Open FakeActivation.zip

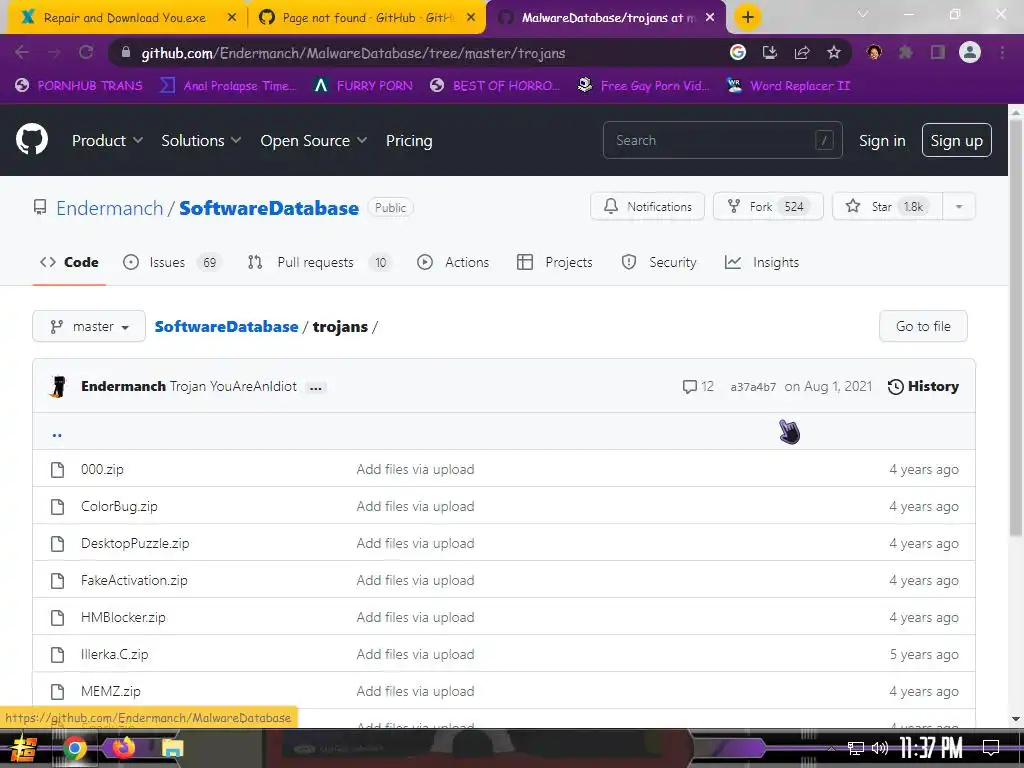(134, 581)
